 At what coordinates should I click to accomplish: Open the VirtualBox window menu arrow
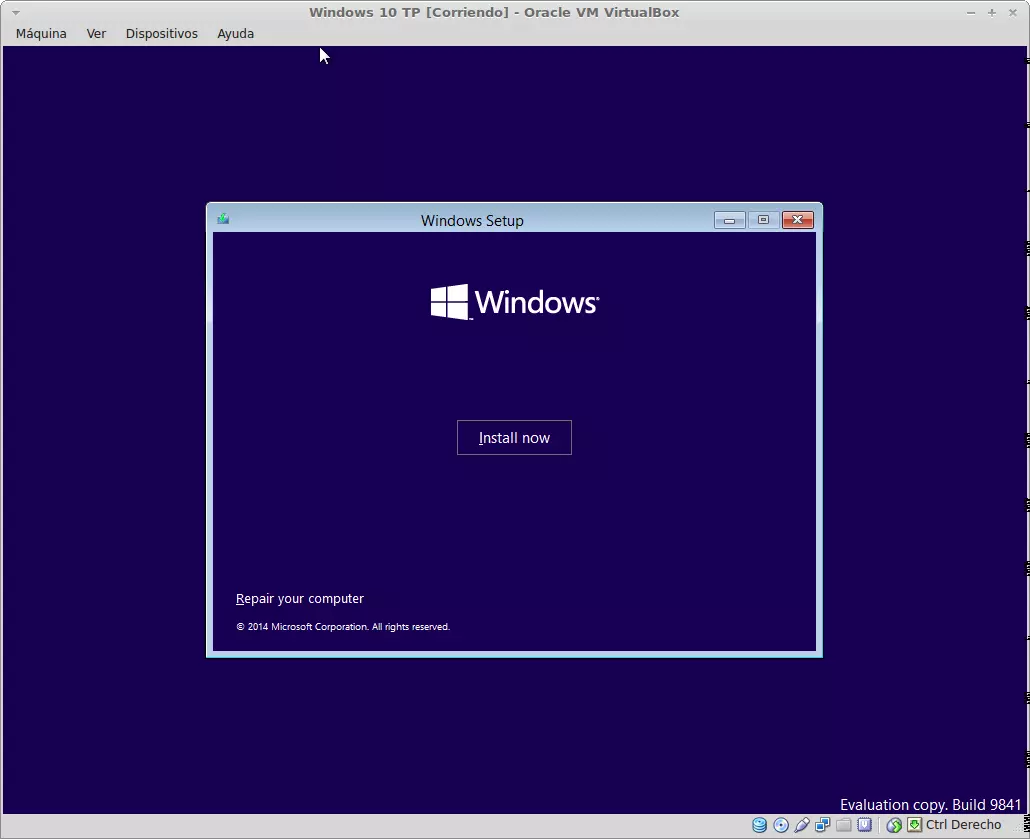[x=15, y=13]
